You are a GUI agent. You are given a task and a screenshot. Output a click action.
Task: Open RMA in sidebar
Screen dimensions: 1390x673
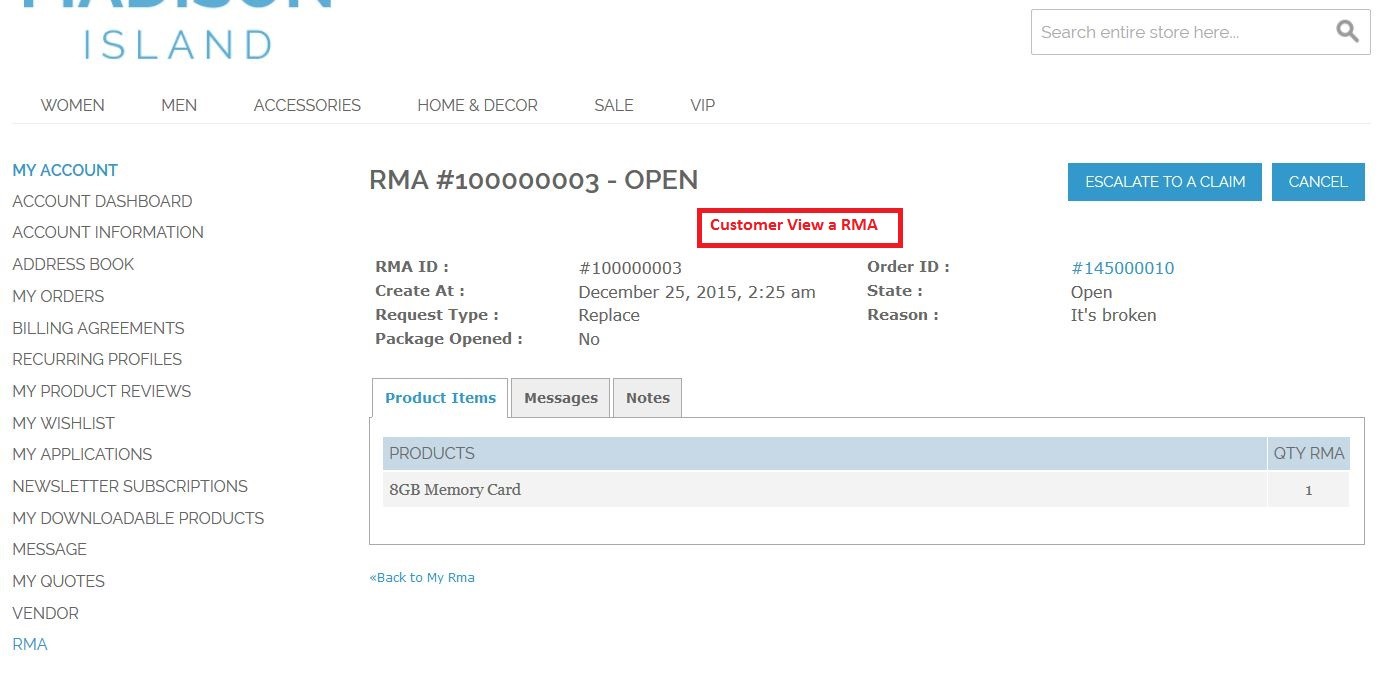tap(30, 644)
